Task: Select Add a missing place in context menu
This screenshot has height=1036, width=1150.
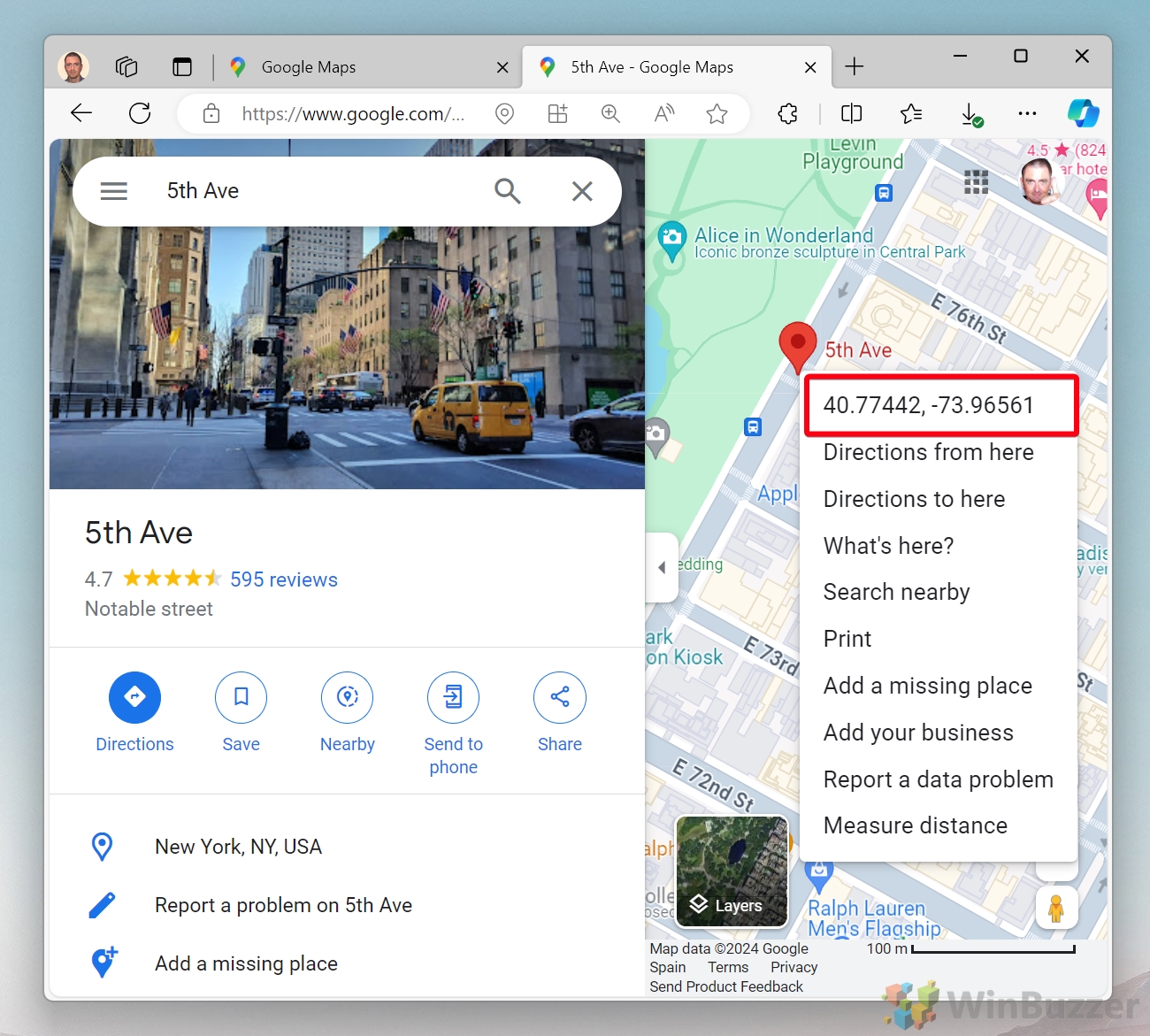Action: 939,686
